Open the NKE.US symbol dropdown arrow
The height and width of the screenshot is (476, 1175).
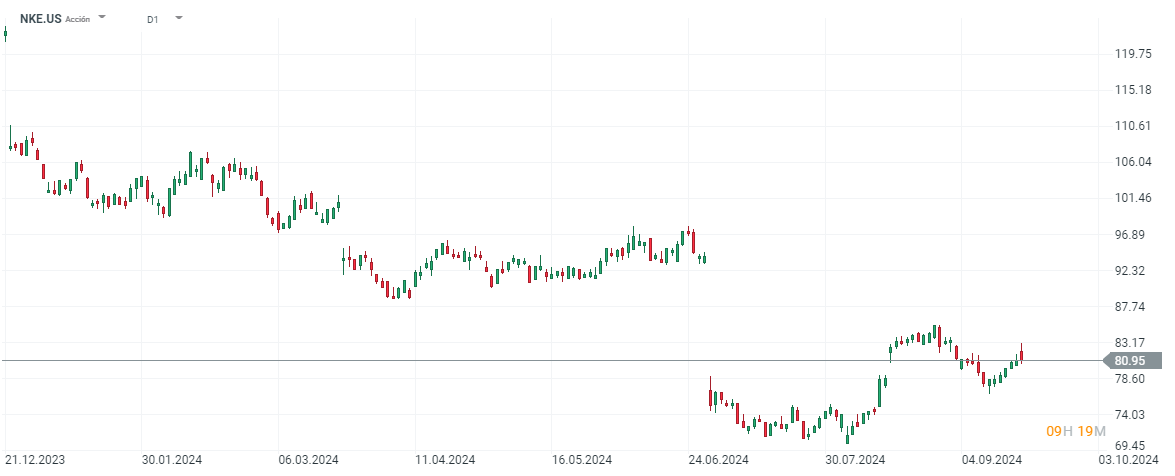pos(103,18)
